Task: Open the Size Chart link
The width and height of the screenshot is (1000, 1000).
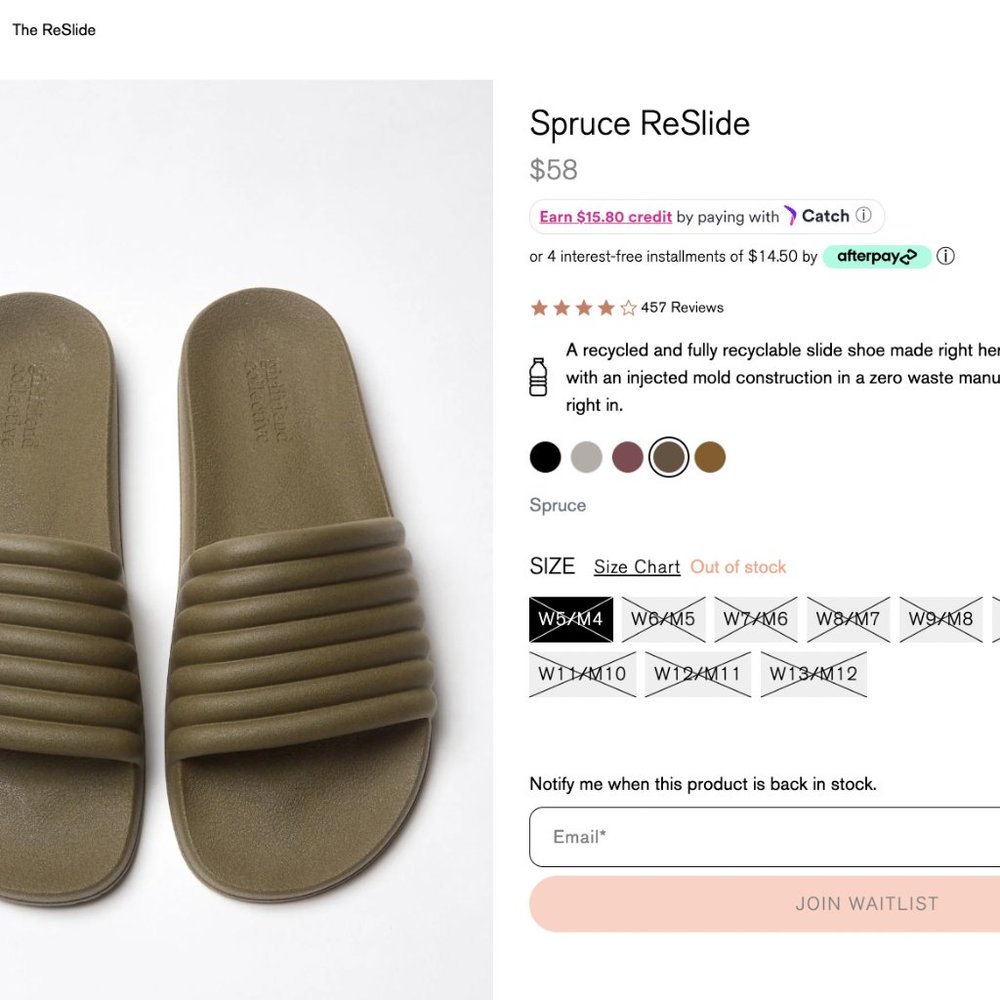Action: (637, 567)
